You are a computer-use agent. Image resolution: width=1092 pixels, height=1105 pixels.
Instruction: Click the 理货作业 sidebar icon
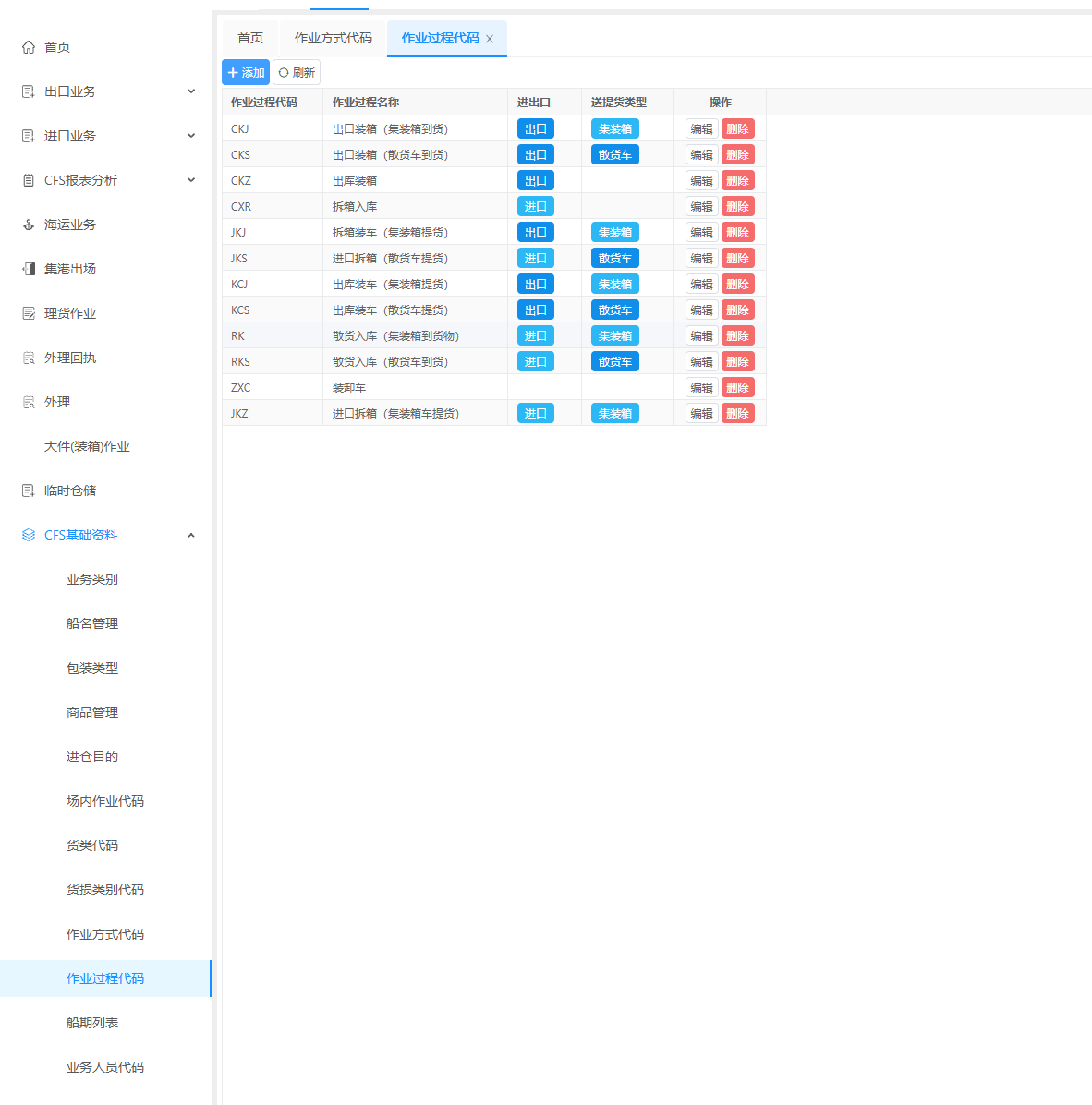[29, 313]
